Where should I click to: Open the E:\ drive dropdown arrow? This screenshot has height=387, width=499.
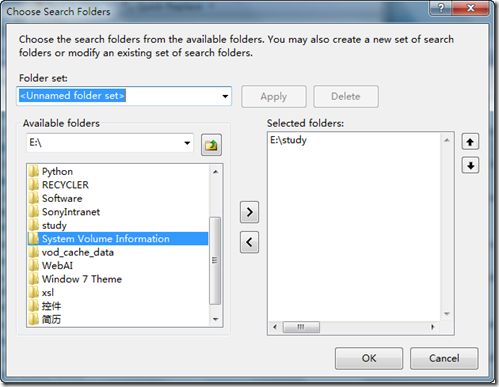click(x=187, y=143)
